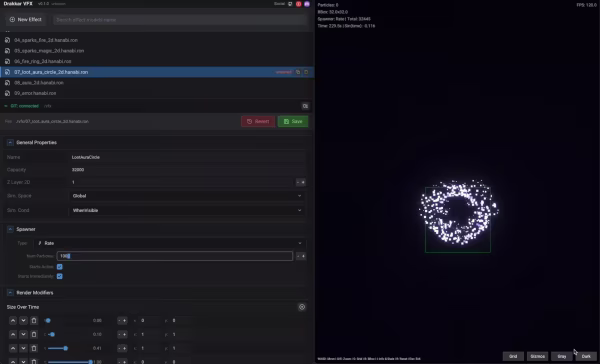Click the monitor icon in title bar
This screenshot has width=600, height=364.
tap(290, 4)
